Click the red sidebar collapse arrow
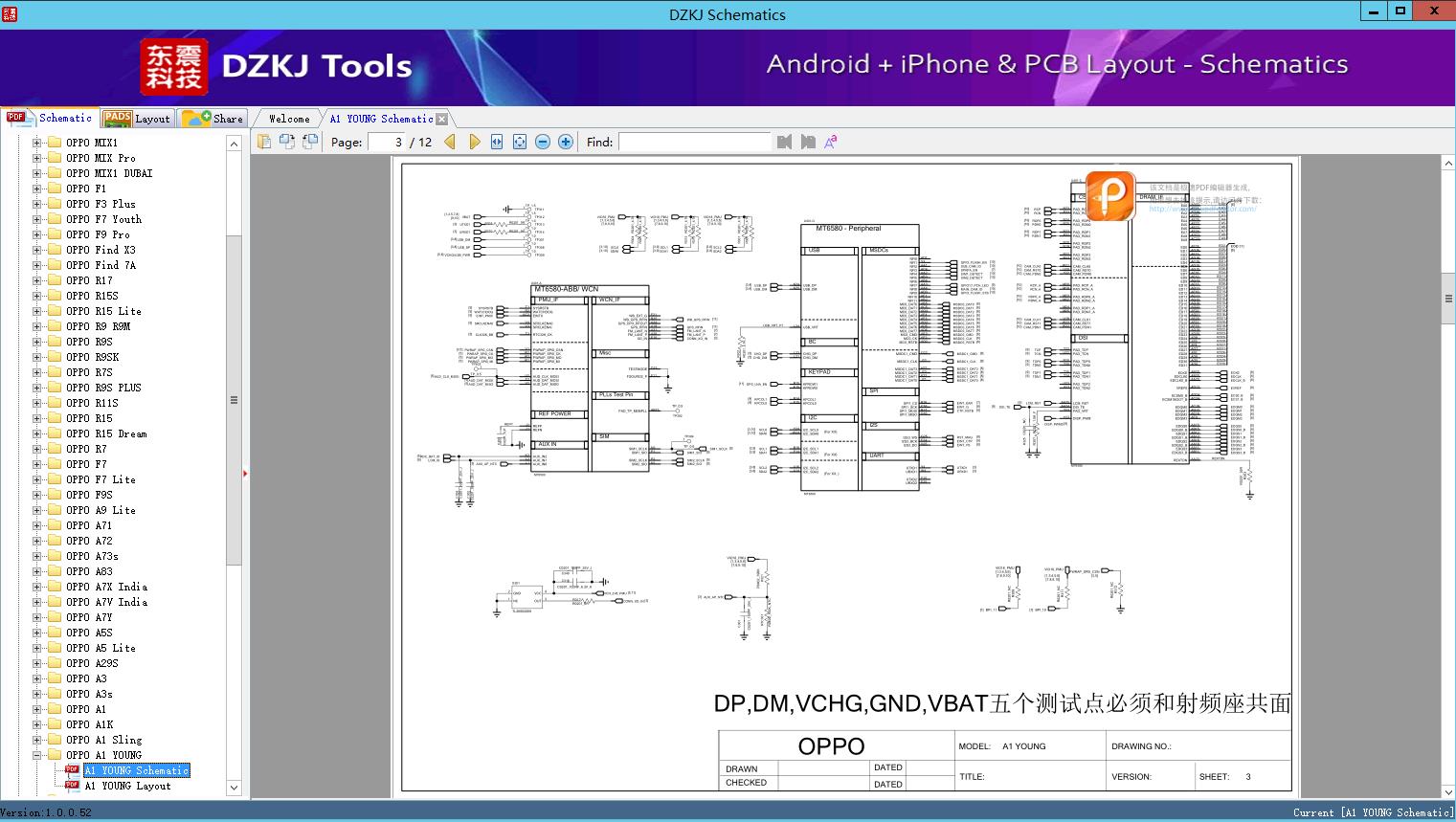 click(245, 473)
